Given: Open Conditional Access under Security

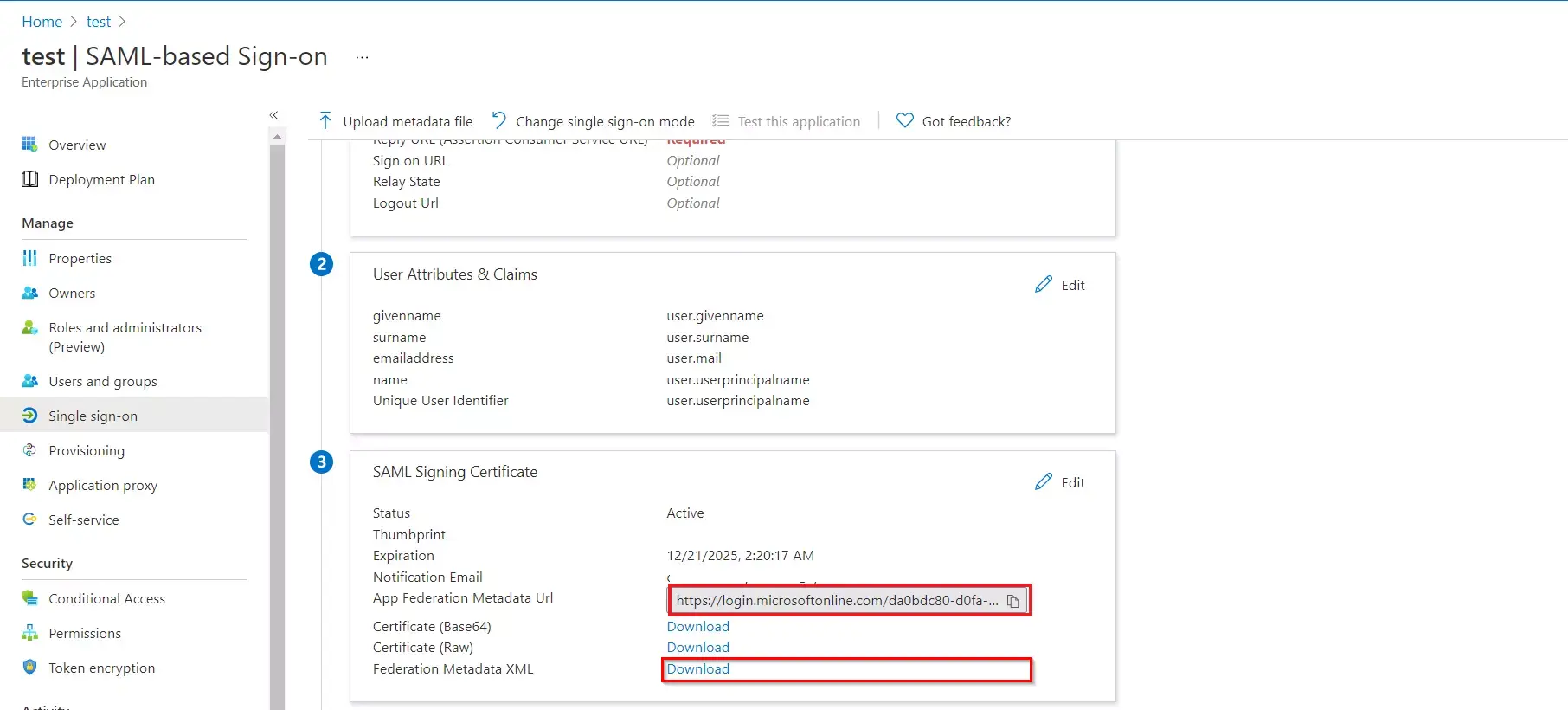Looking at the screenshot, I should coord(106,598).
